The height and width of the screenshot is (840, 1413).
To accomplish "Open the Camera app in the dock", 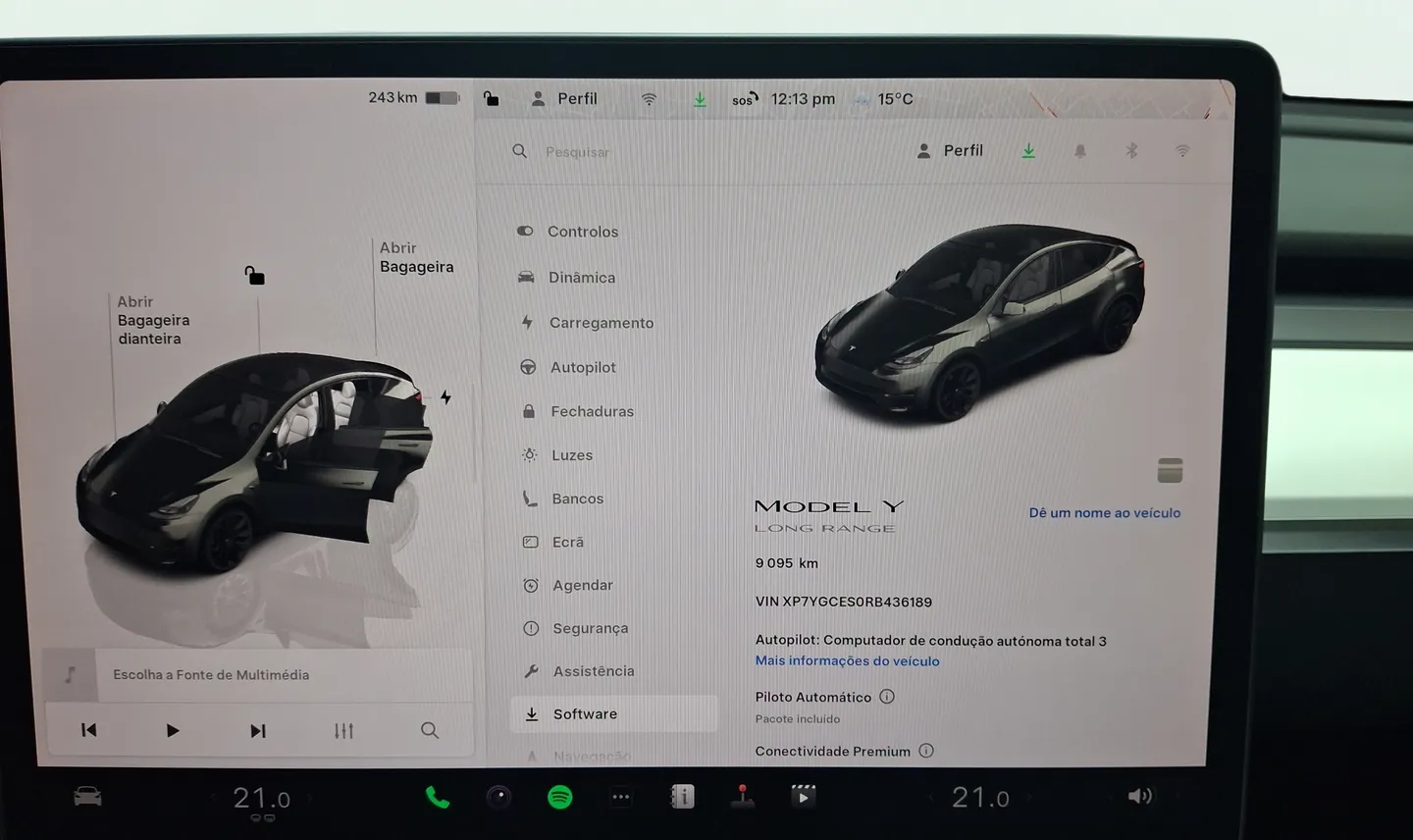I will (x=498, y=798).
